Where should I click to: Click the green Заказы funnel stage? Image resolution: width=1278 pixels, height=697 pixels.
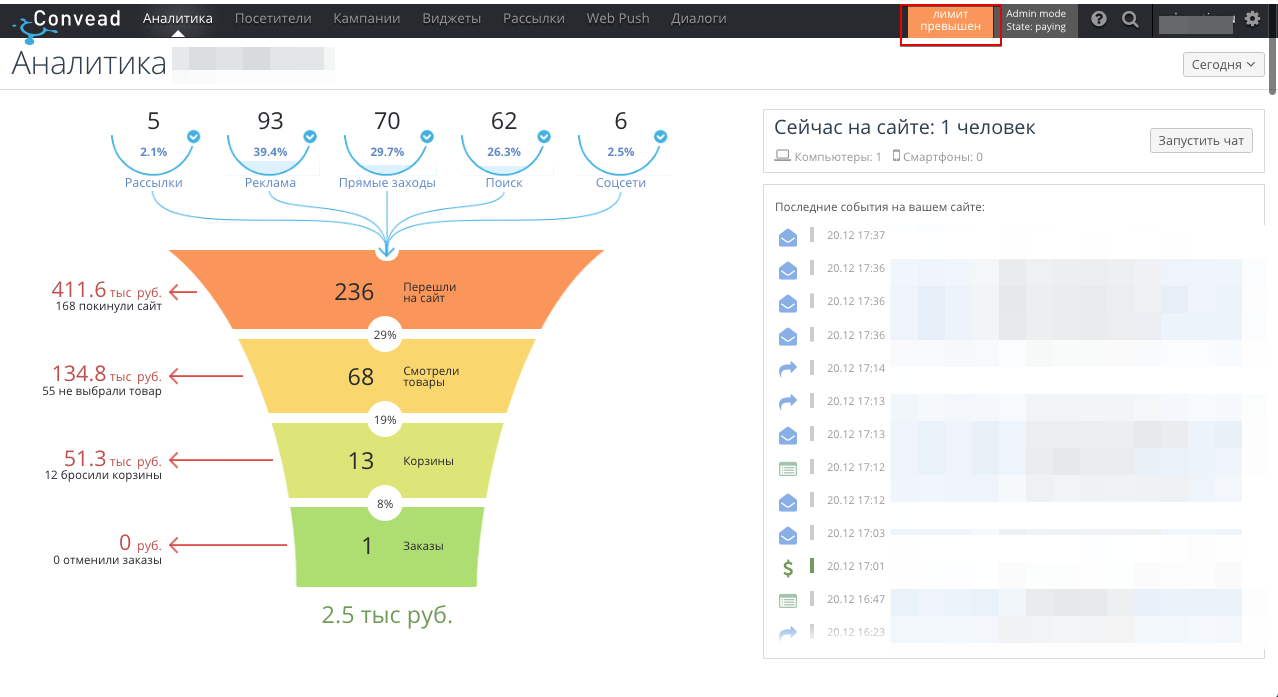coord(387,546)
